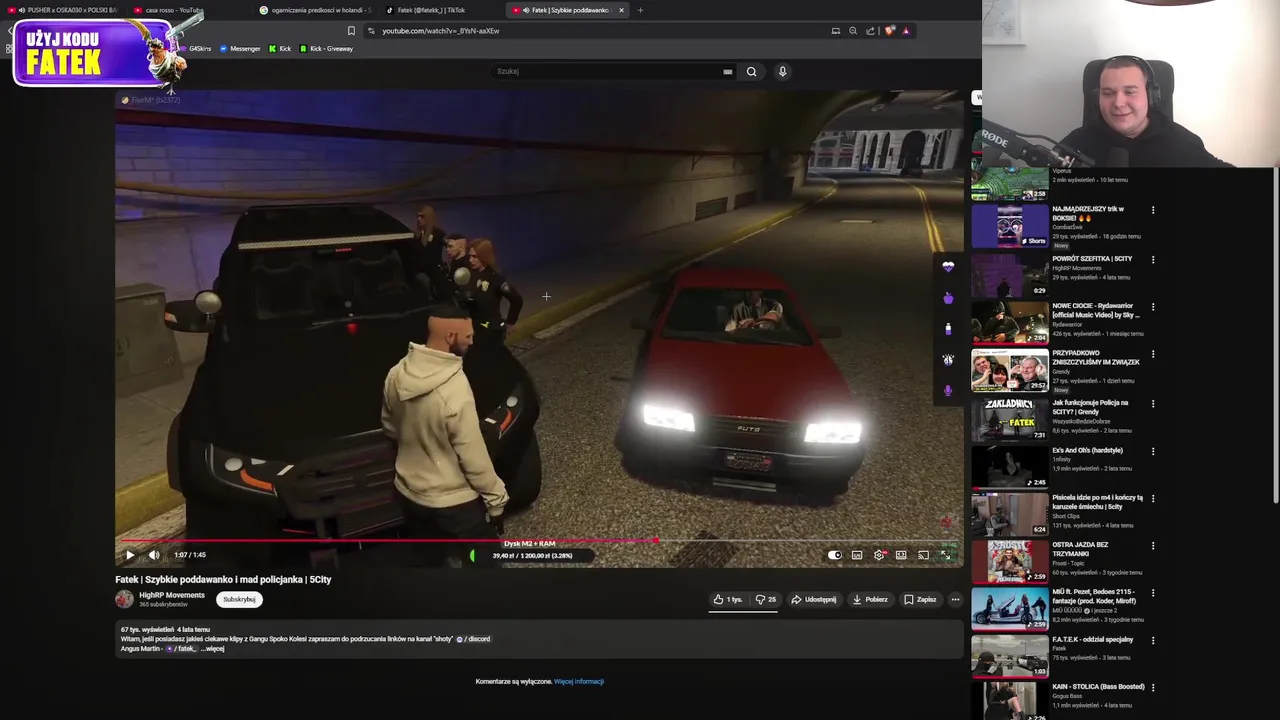Open the Kick bookmark

point(280,49)
